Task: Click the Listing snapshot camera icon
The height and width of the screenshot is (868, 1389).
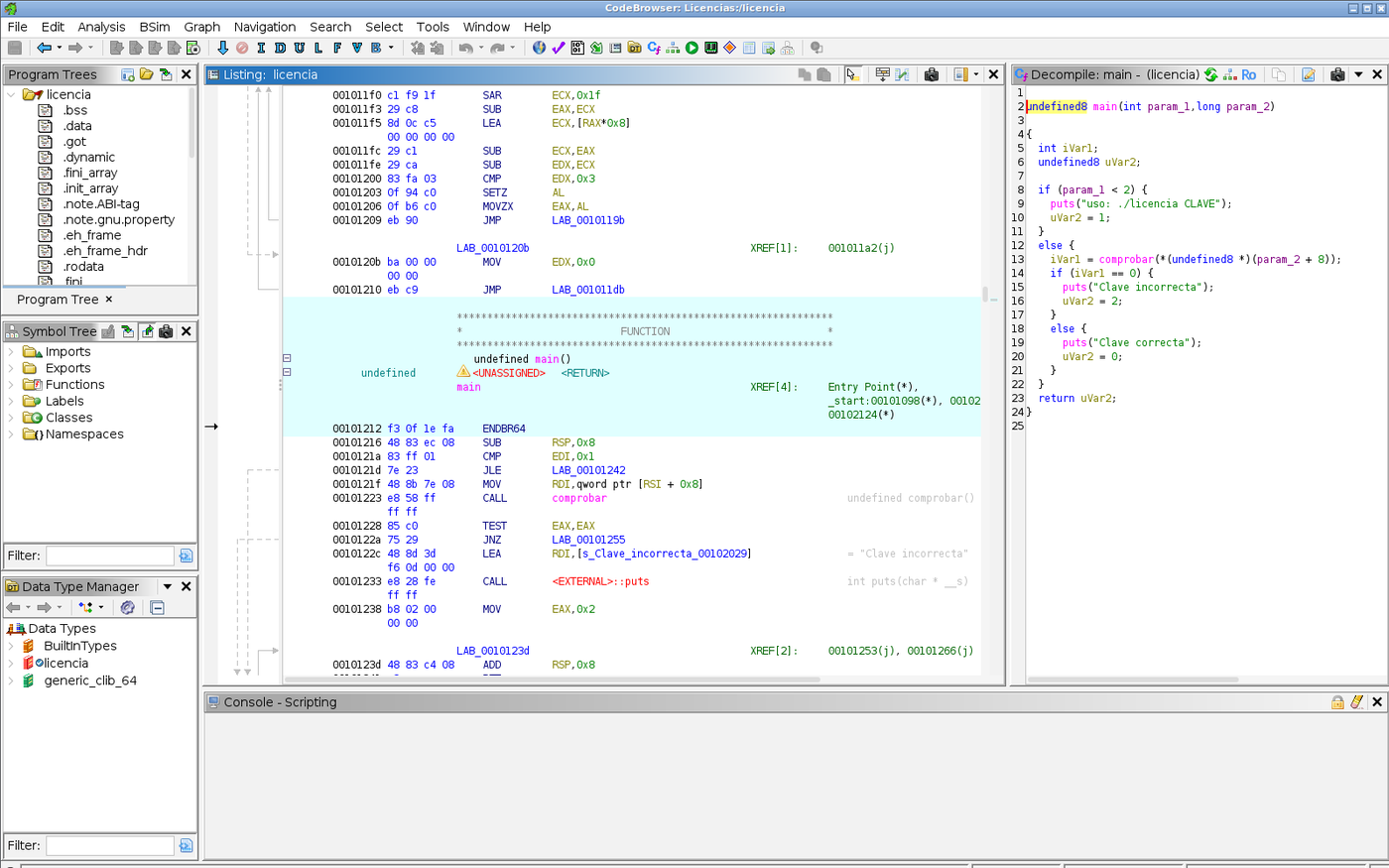Action: click(x=932, y=74)
